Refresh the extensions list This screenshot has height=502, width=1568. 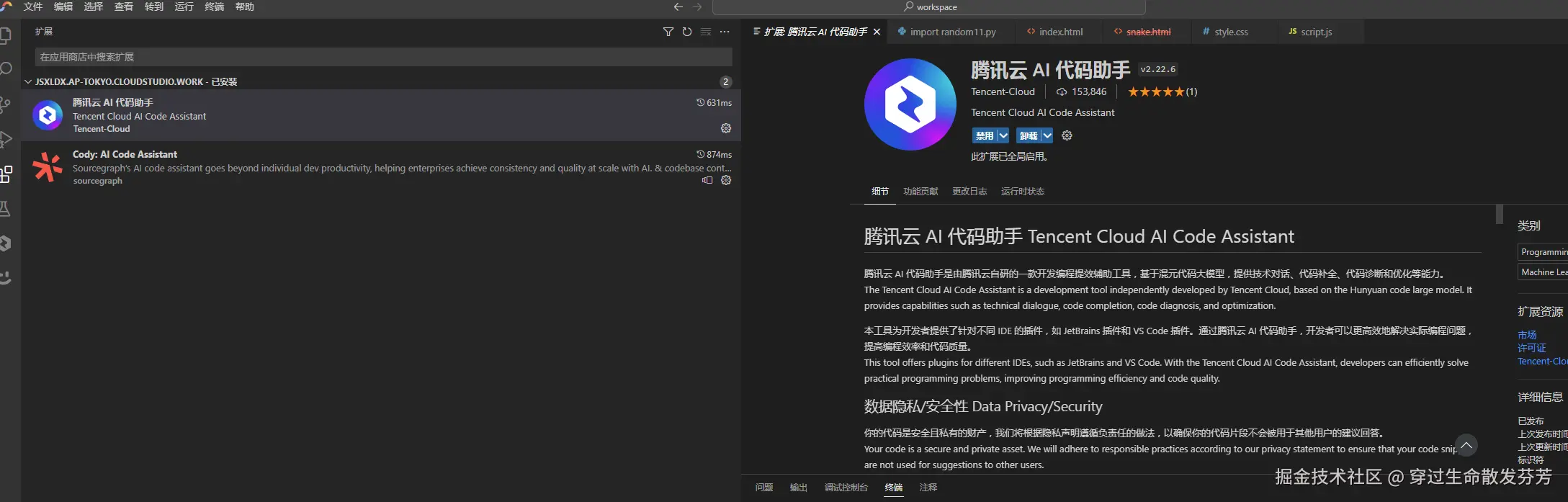click(x=687, y=32)
